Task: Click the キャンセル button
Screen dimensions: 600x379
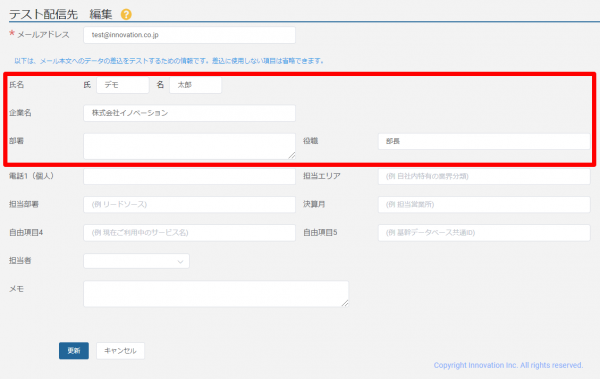Action: pyautogui.click(x=121, y=351)
